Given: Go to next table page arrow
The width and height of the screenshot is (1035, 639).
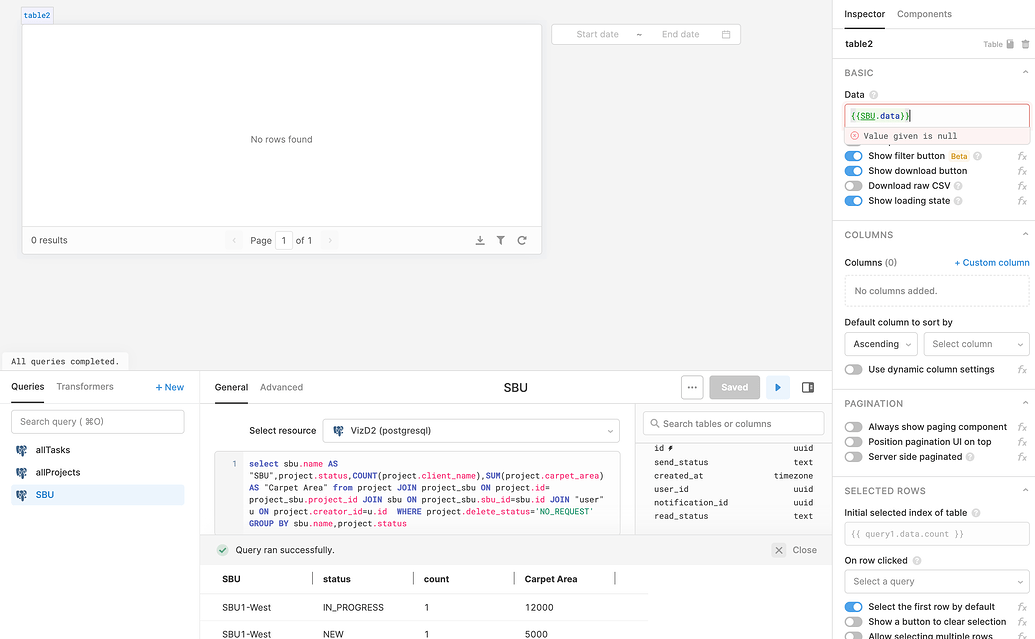Looking at the screenshot, I should [330, 240].
